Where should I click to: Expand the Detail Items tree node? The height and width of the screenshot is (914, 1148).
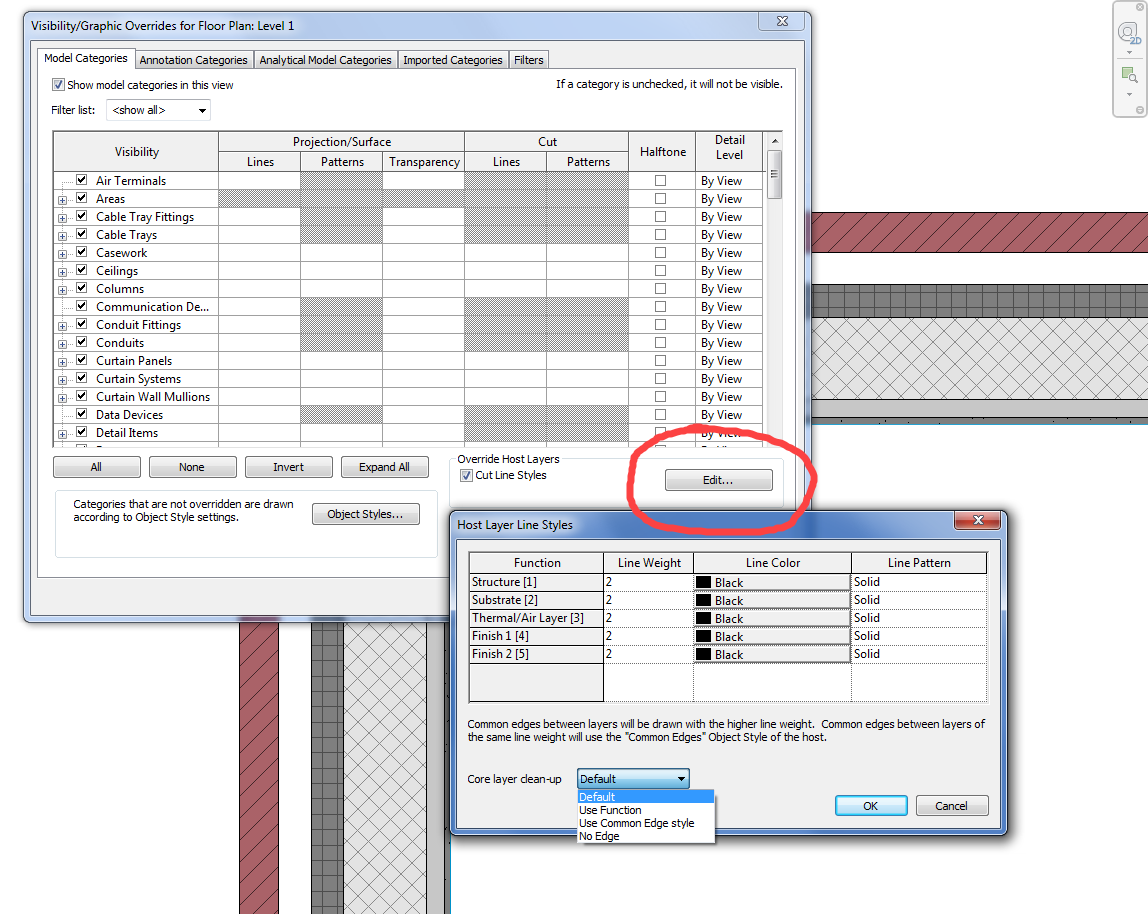[x=62, y=434]
